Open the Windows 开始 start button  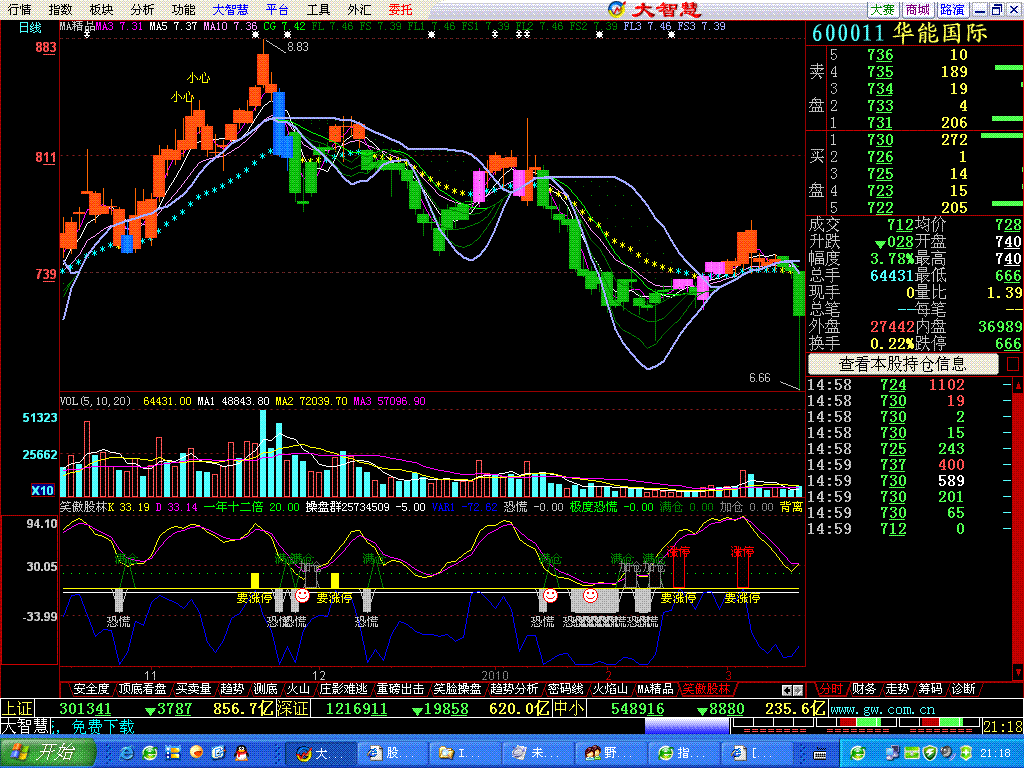[46, 753]
